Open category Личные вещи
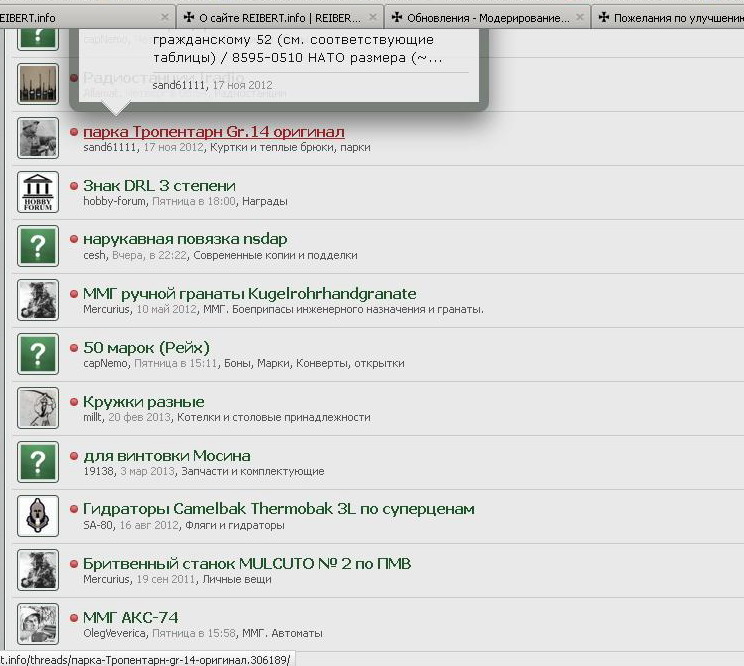The image size is (744, 666). coord(237,580)
